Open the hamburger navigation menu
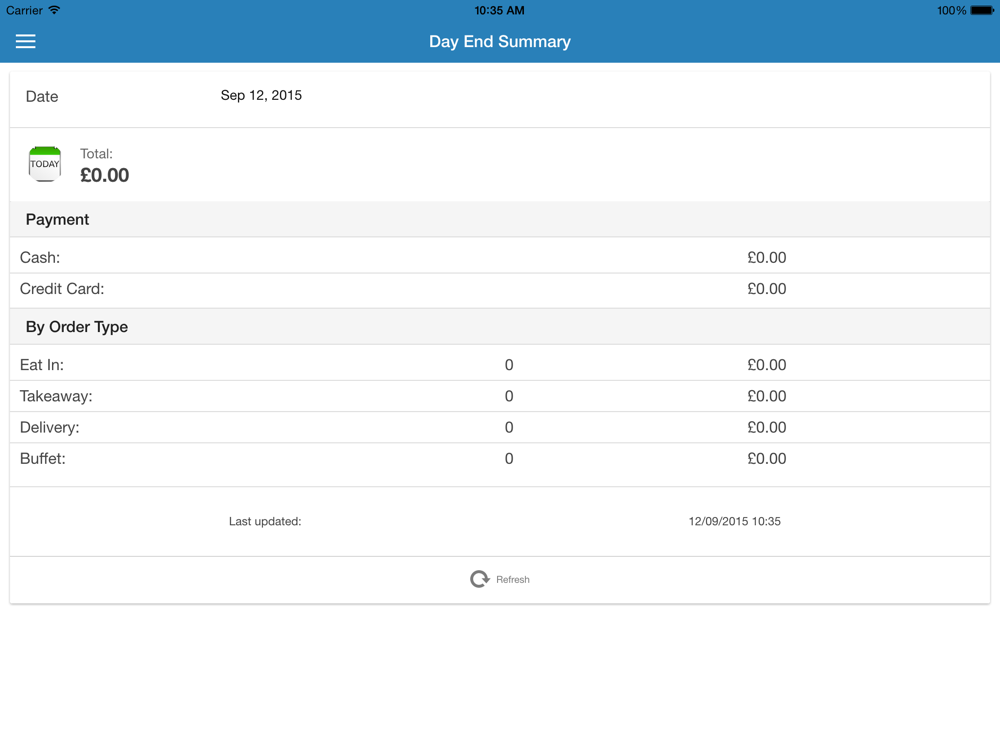Viewport: 1000px width, 750px height. click(x=25, y=41)
